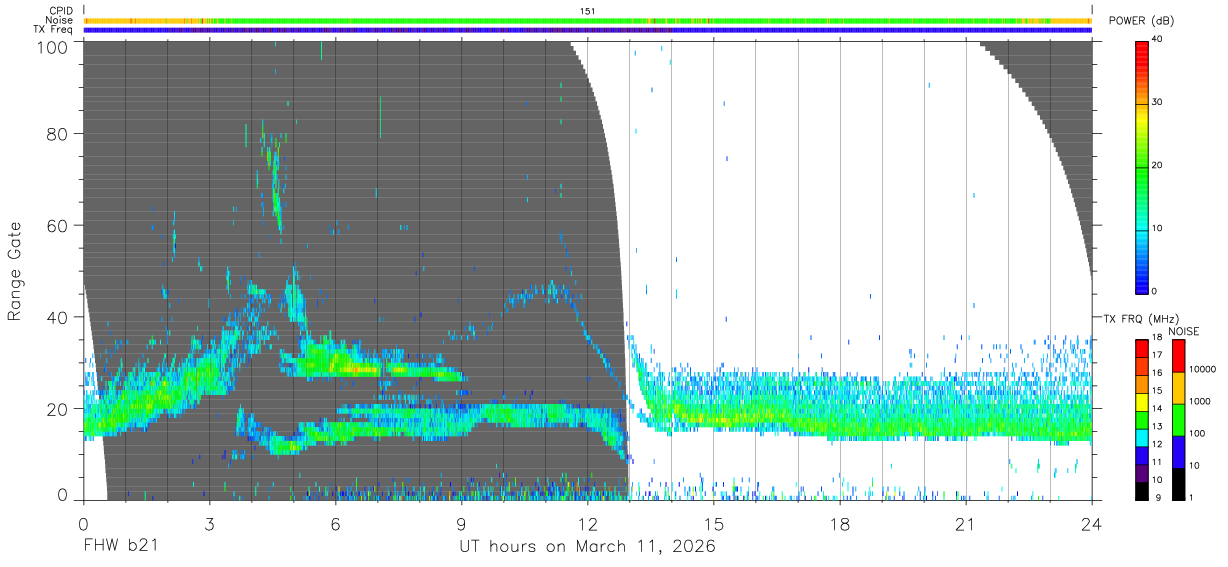Screen dimensions: 1228x567
Task: Click the 24 tick on the UT hours axis
Action: click(1092, 524)
